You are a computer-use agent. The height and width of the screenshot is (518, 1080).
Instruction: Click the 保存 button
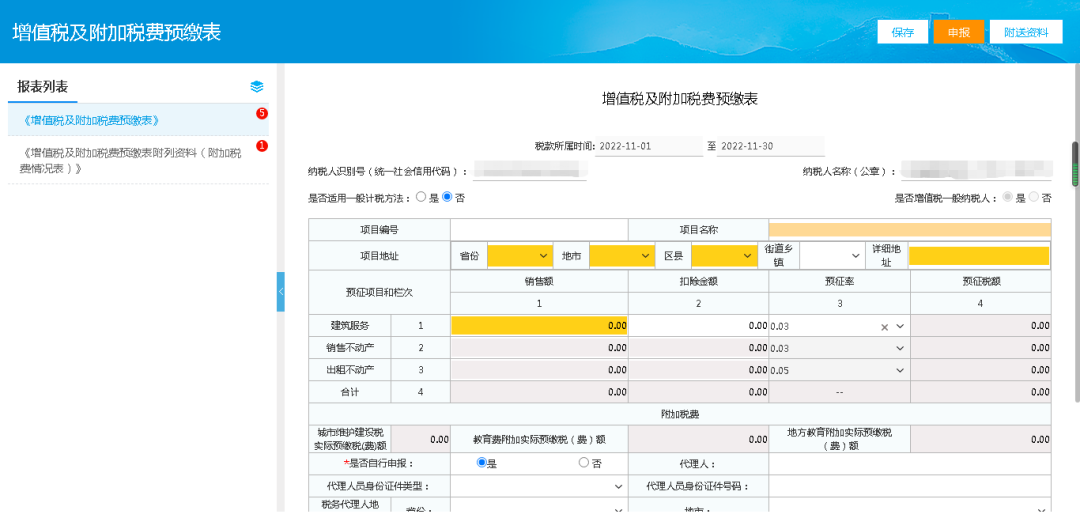902,32
